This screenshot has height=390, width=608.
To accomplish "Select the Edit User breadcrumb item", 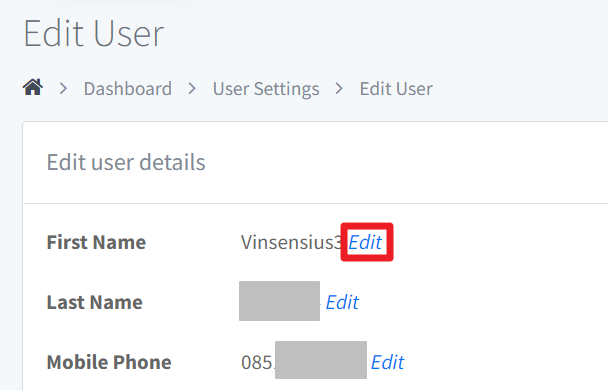I will pyautogui.click(x=396, y=89).
